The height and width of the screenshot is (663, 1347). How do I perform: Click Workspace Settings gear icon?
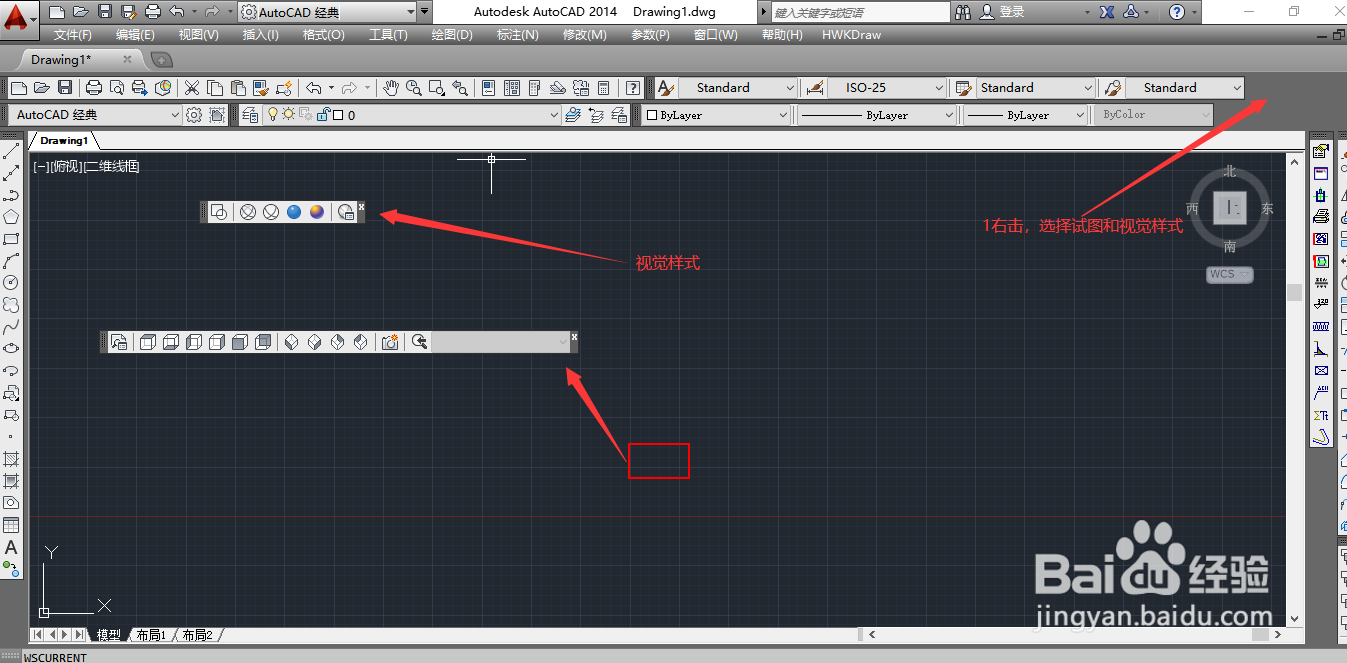194,115
